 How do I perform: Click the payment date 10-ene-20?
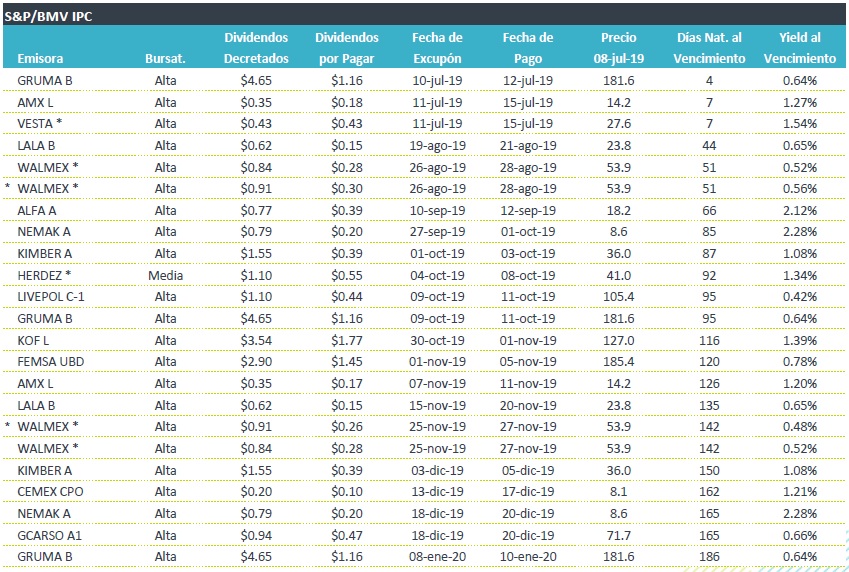point(528,557)
